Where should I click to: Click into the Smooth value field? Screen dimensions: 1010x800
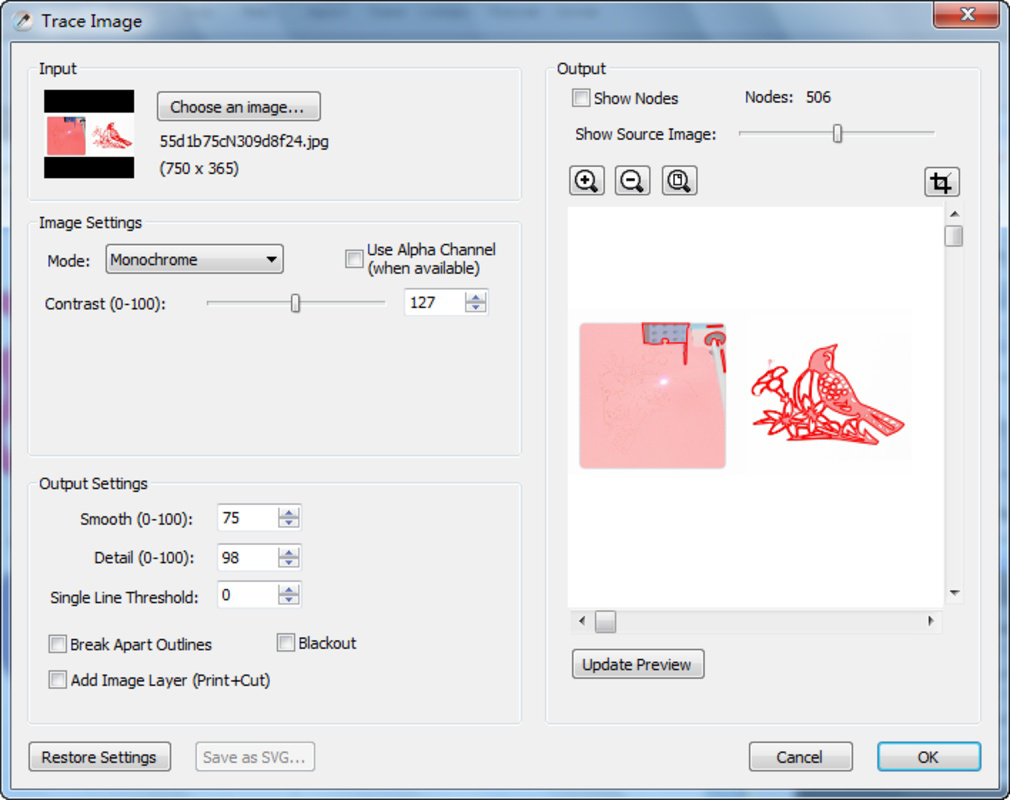click(x=248, y=518)
